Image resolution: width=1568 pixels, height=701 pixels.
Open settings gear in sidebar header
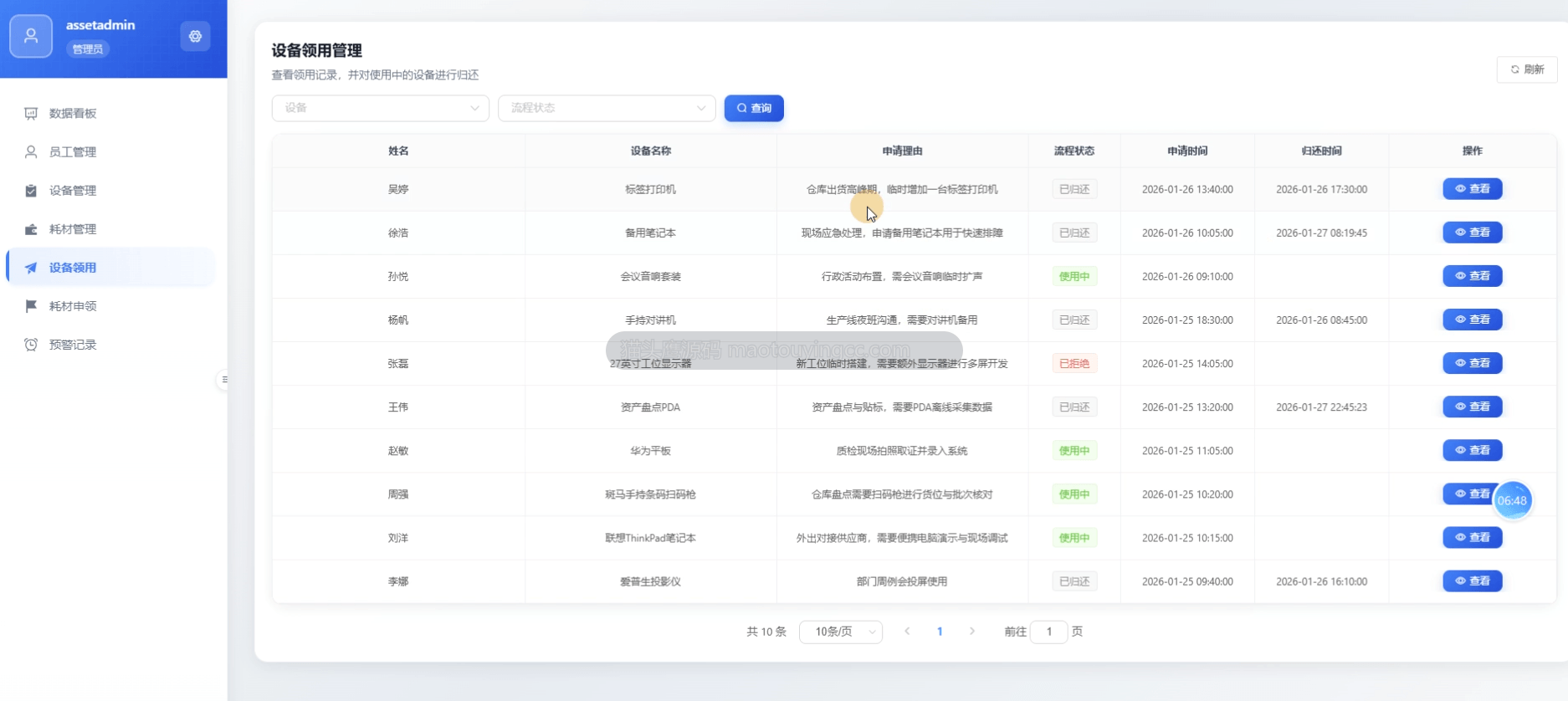[x=195, y=36]
